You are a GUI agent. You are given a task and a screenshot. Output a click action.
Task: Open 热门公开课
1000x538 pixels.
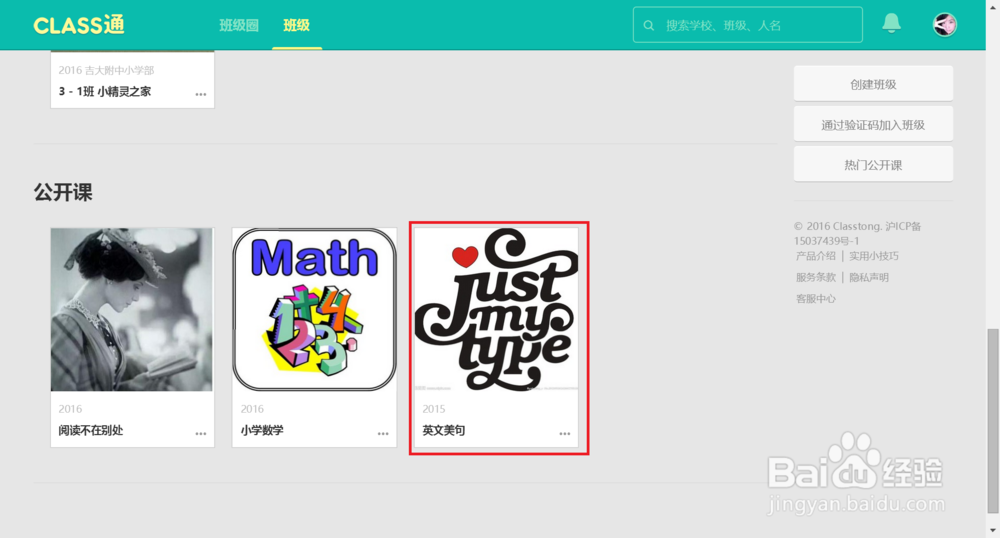[x=873, y=164]
